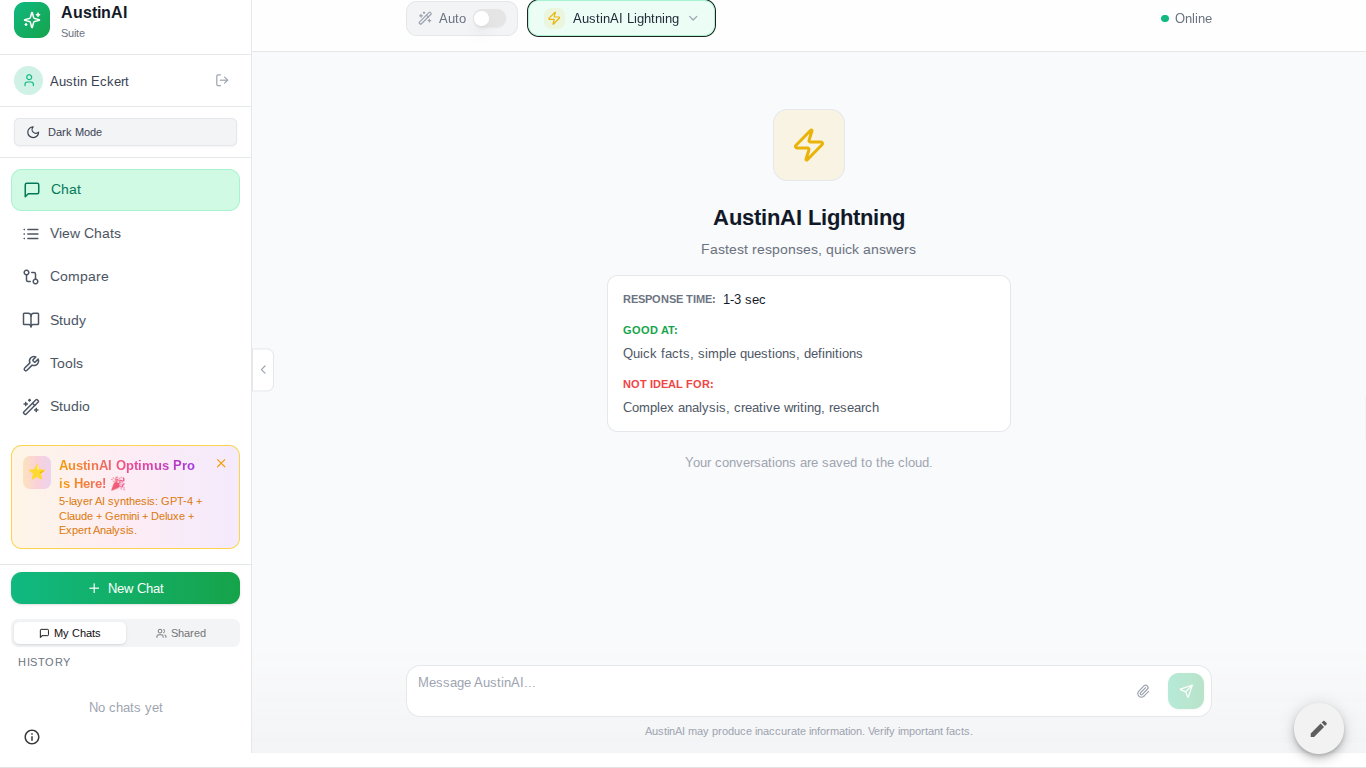The height and width of the screenshot is (768, 1366).
Task: Click 'Your conversations are saved to the cloud.'
Action: [x=809, y=462]
